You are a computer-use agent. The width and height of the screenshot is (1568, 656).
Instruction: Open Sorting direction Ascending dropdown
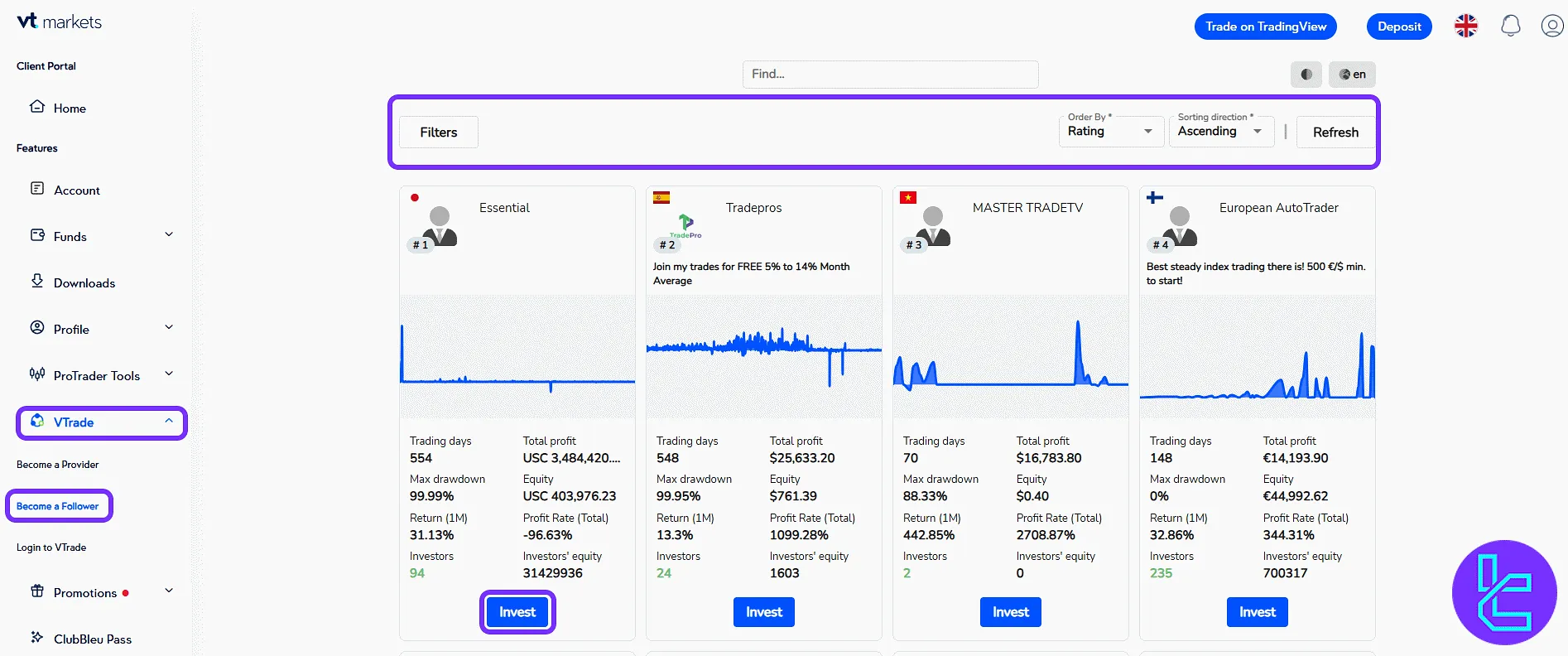1221,131
